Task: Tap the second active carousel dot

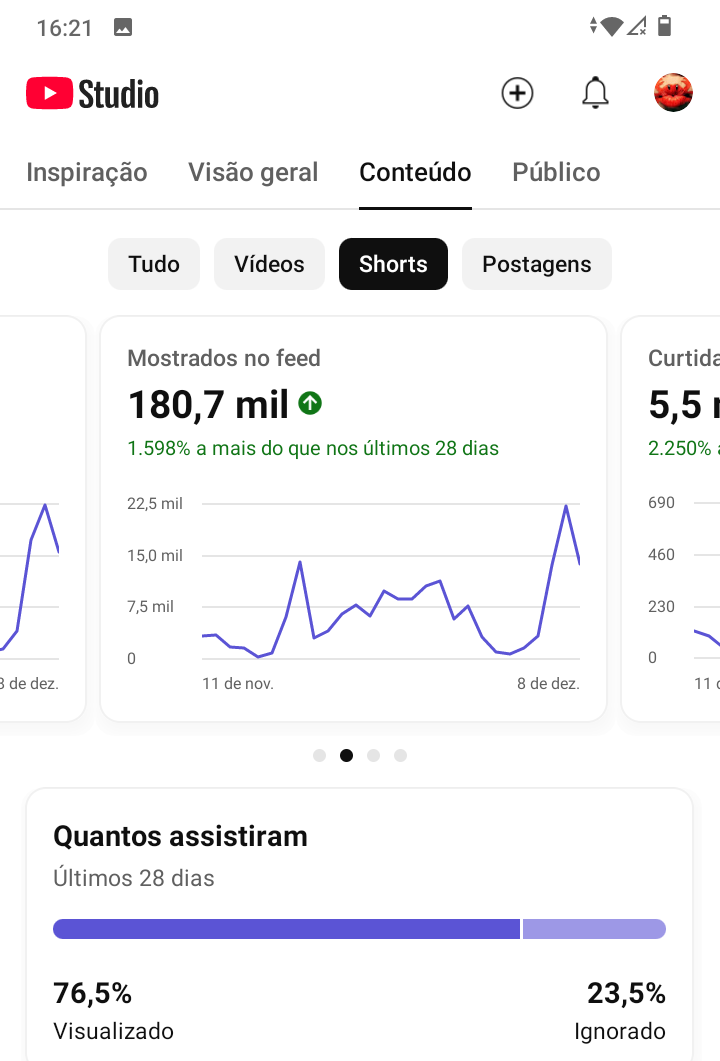Action: tap(346, 755)
